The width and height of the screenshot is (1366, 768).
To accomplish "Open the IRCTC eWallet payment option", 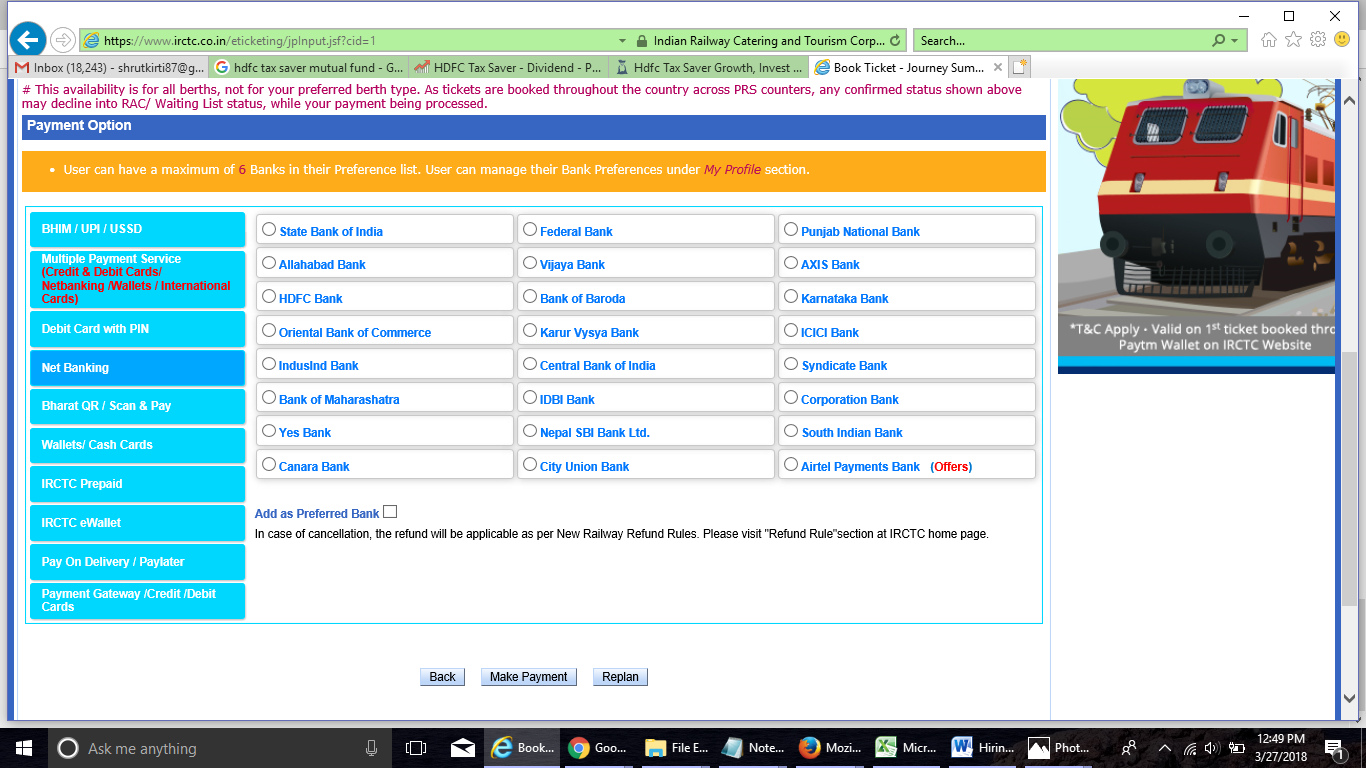I will 137,523.
